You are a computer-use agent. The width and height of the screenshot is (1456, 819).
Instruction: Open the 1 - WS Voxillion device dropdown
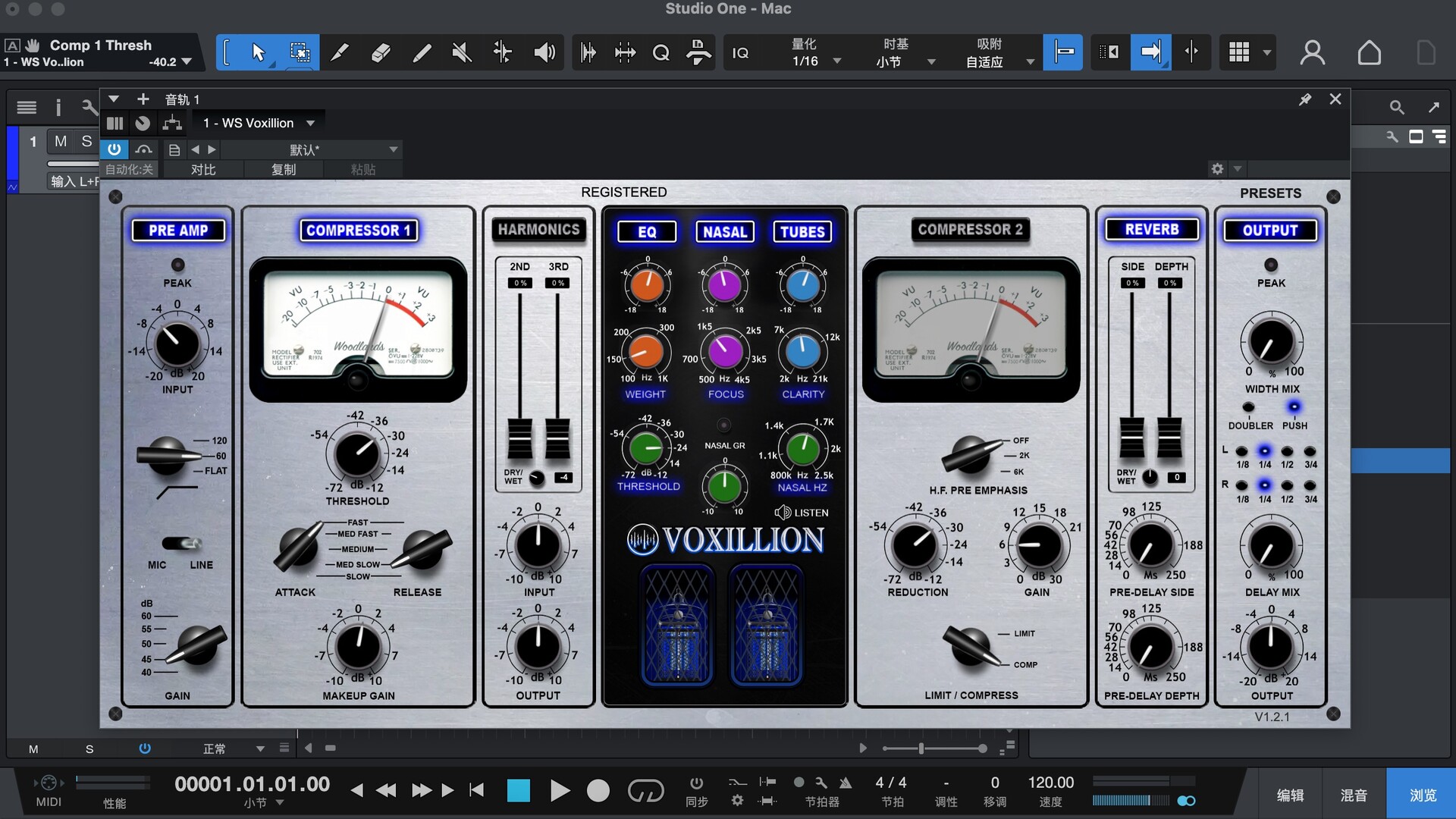310,123
